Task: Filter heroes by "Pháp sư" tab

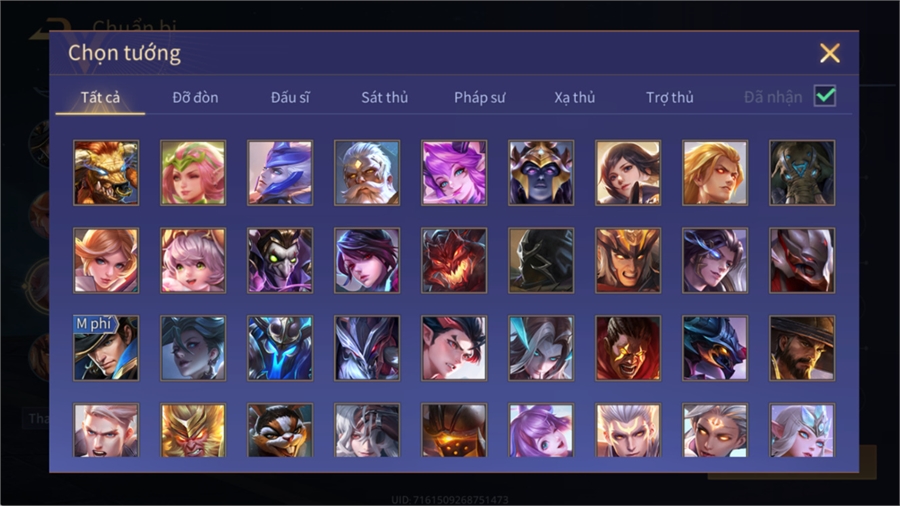Action: tap(480, 98)
